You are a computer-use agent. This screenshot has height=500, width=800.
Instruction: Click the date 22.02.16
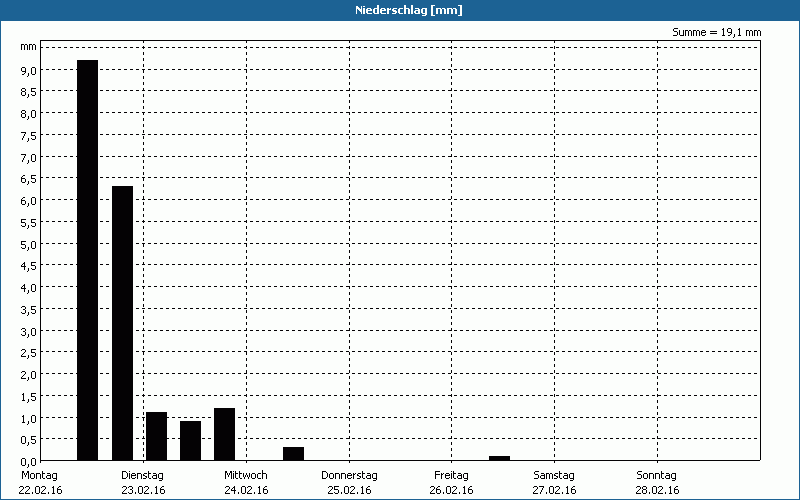(x=40, y=490)
